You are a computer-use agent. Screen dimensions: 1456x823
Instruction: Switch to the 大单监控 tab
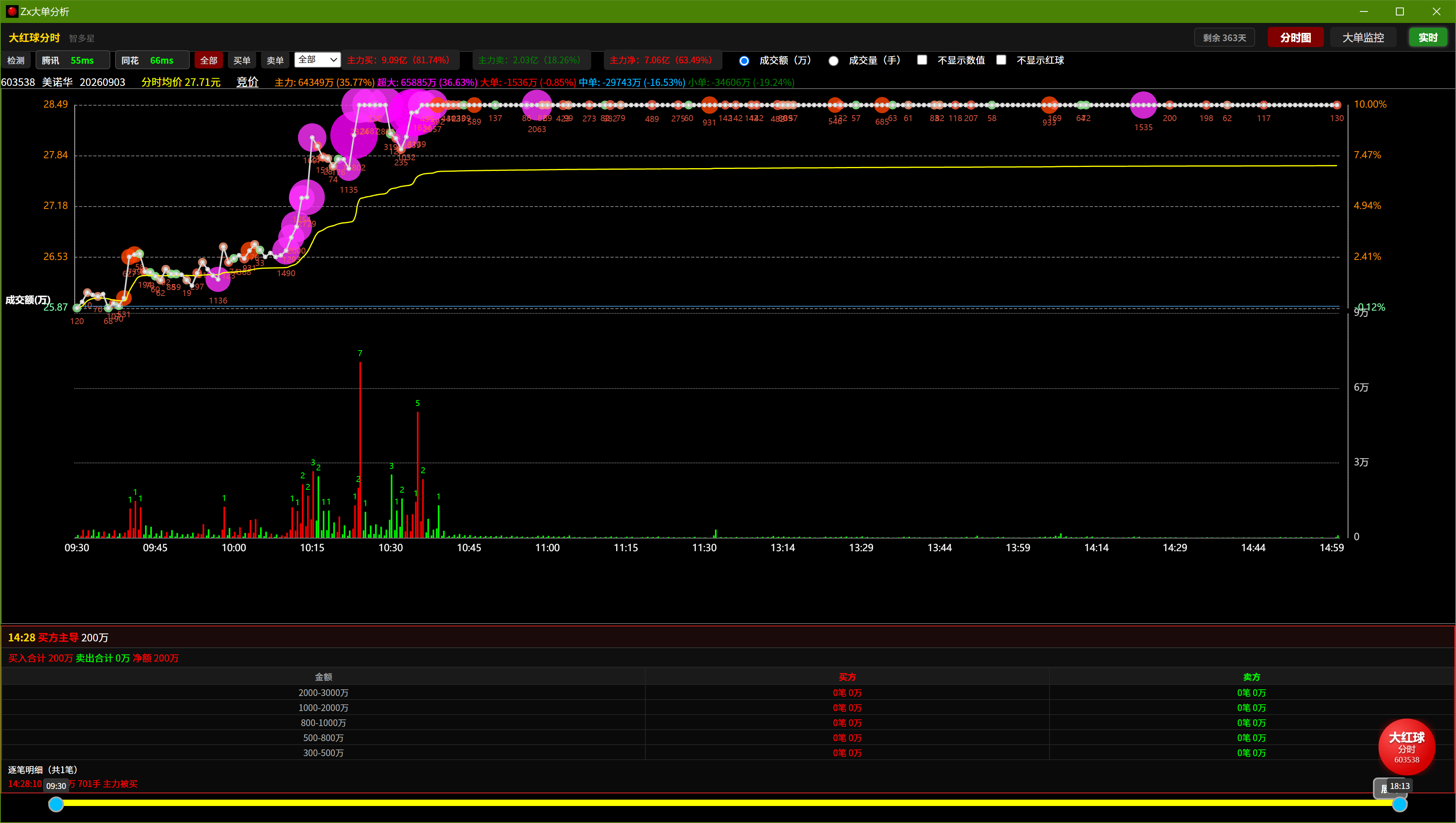[x=1363, y=38]
